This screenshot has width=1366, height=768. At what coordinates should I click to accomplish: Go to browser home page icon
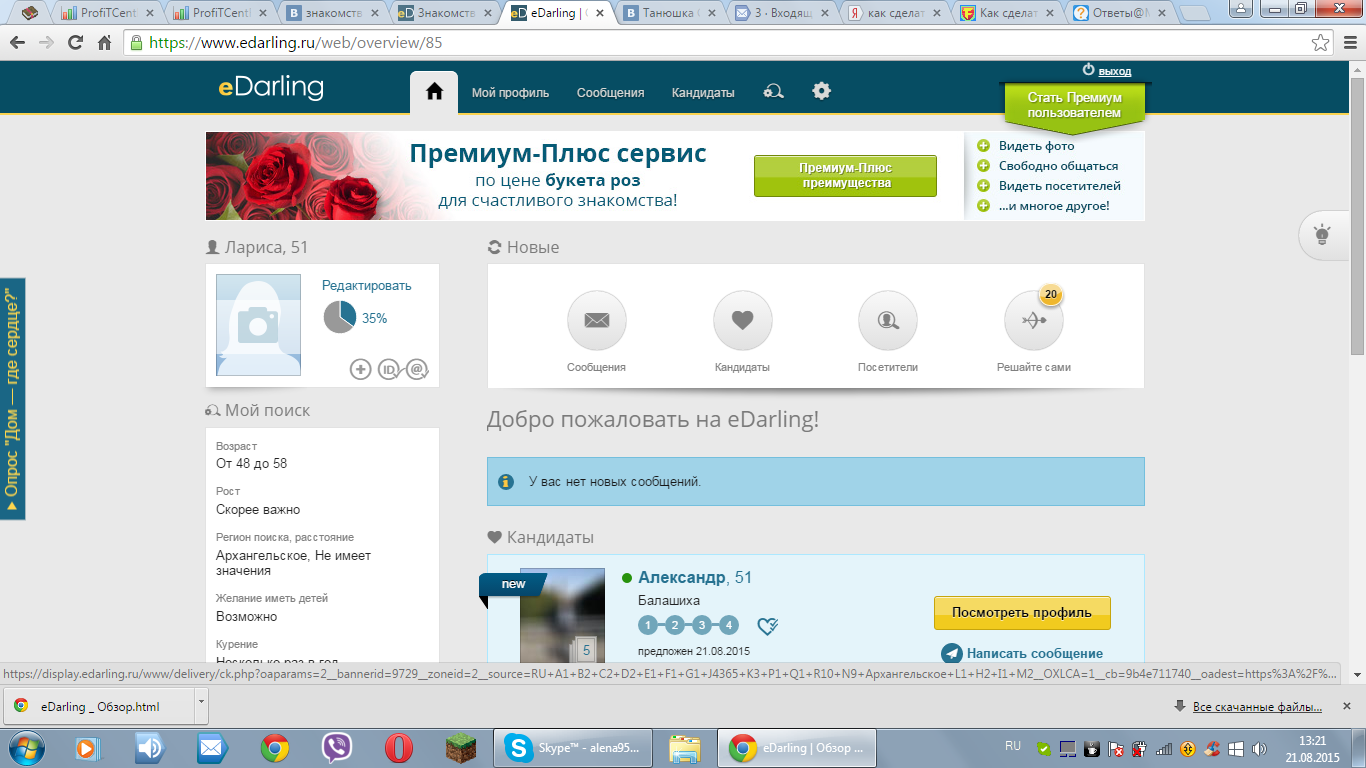(x=104, y=43)
